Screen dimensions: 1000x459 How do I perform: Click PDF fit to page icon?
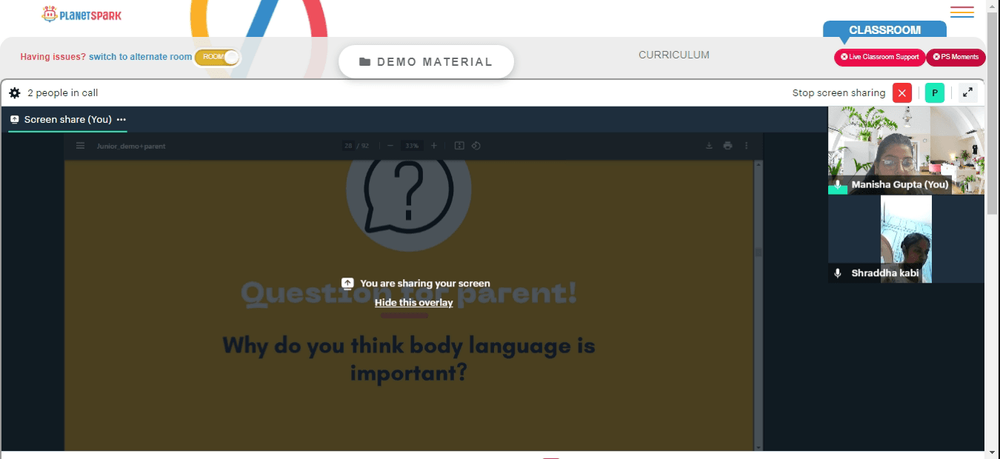459,146
